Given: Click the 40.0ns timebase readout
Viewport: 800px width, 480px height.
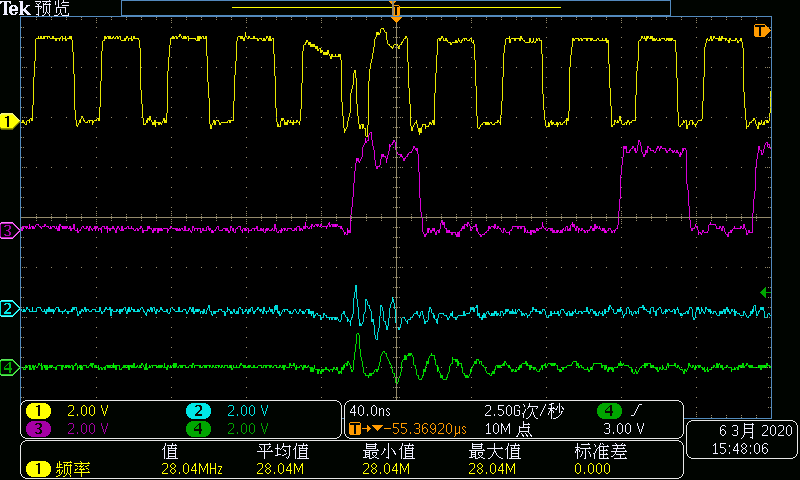Looking at the screenshot, I should [370, 411].
